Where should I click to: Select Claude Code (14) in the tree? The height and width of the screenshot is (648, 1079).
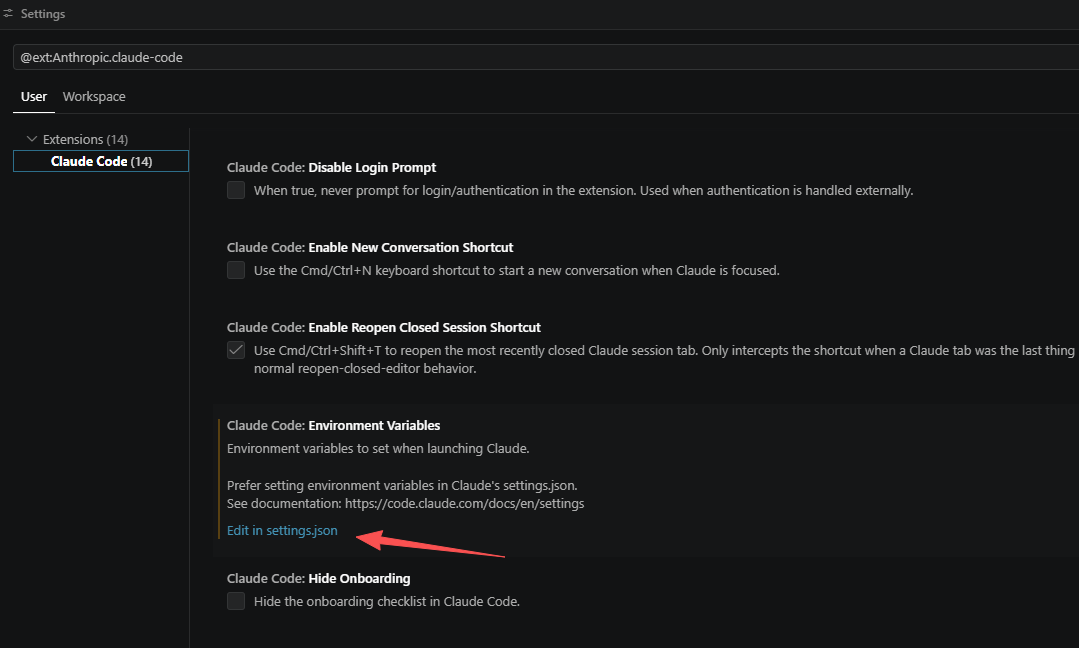100,161
